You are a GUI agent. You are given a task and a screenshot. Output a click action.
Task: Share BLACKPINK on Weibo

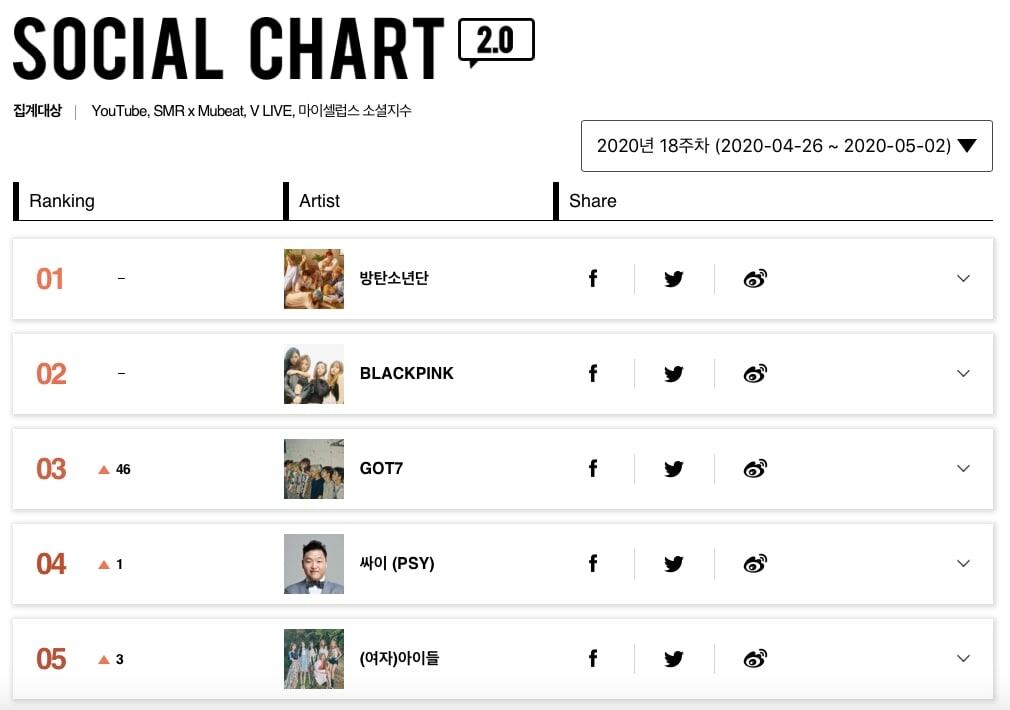pos(755,374)
